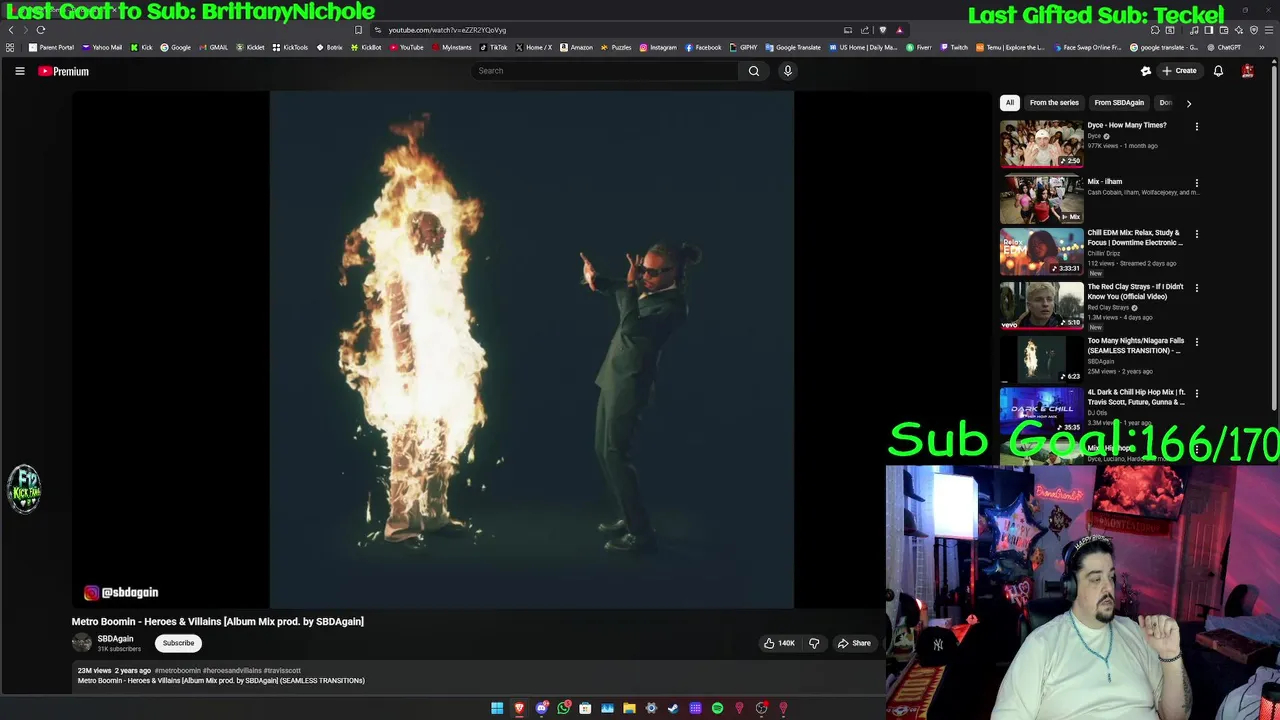Screen dimensions: 1280x720
Task: Open Brave Rewards triangle icon
Action: [x=899, y=30]
